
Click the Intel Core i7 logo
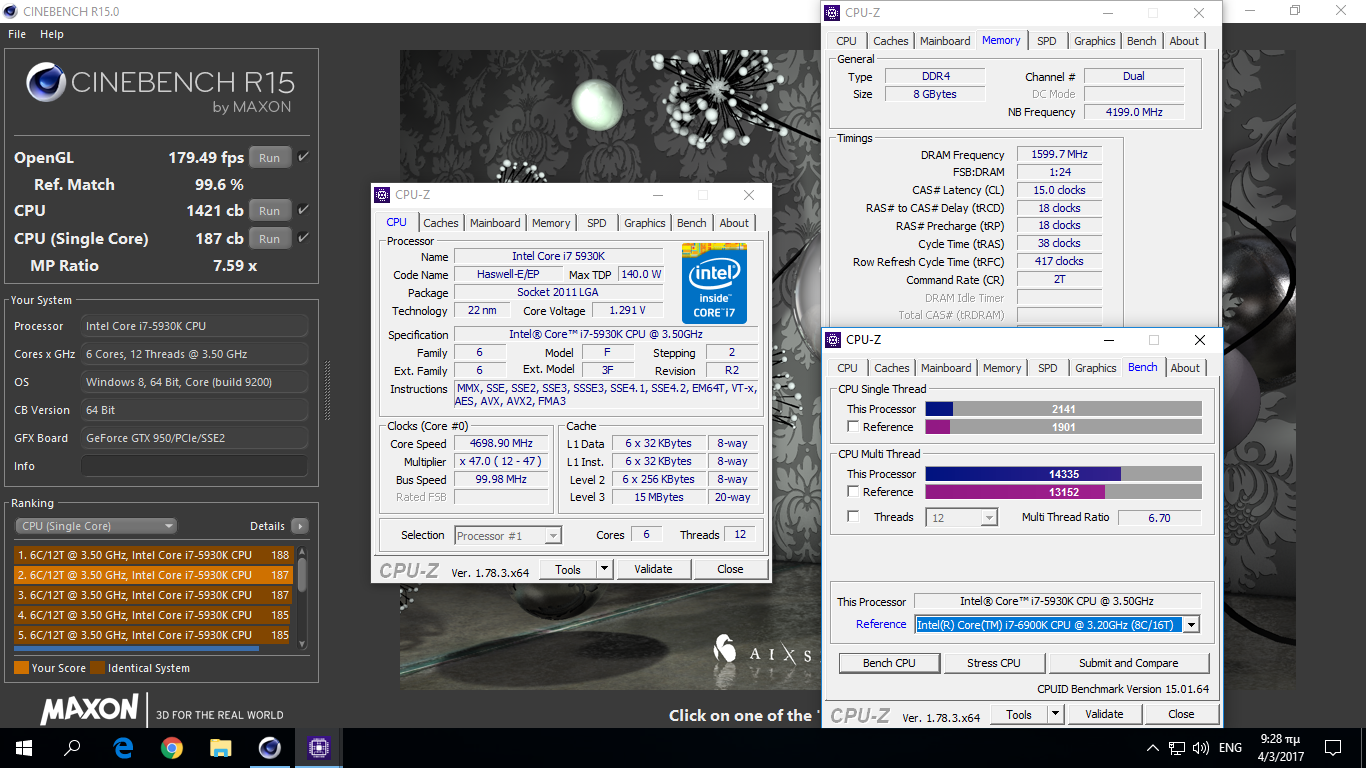coord(714,283)
